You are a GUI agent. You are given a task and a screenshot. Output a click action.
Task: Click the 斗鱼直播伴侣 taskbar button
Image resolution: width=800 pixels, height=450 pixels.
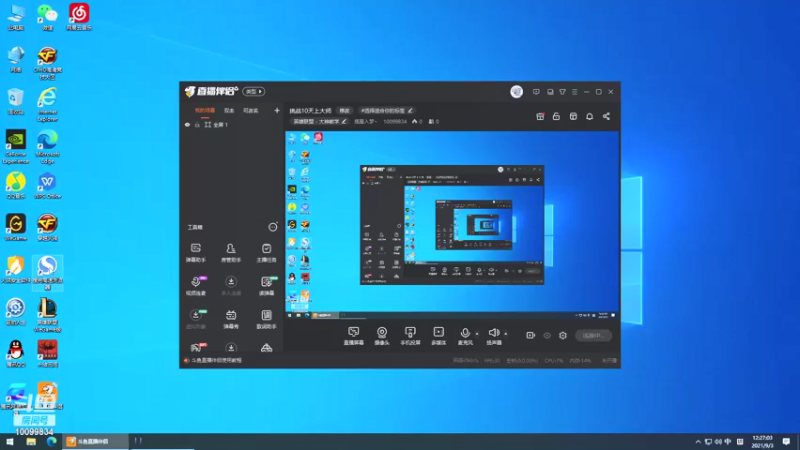tap(95, 441)
